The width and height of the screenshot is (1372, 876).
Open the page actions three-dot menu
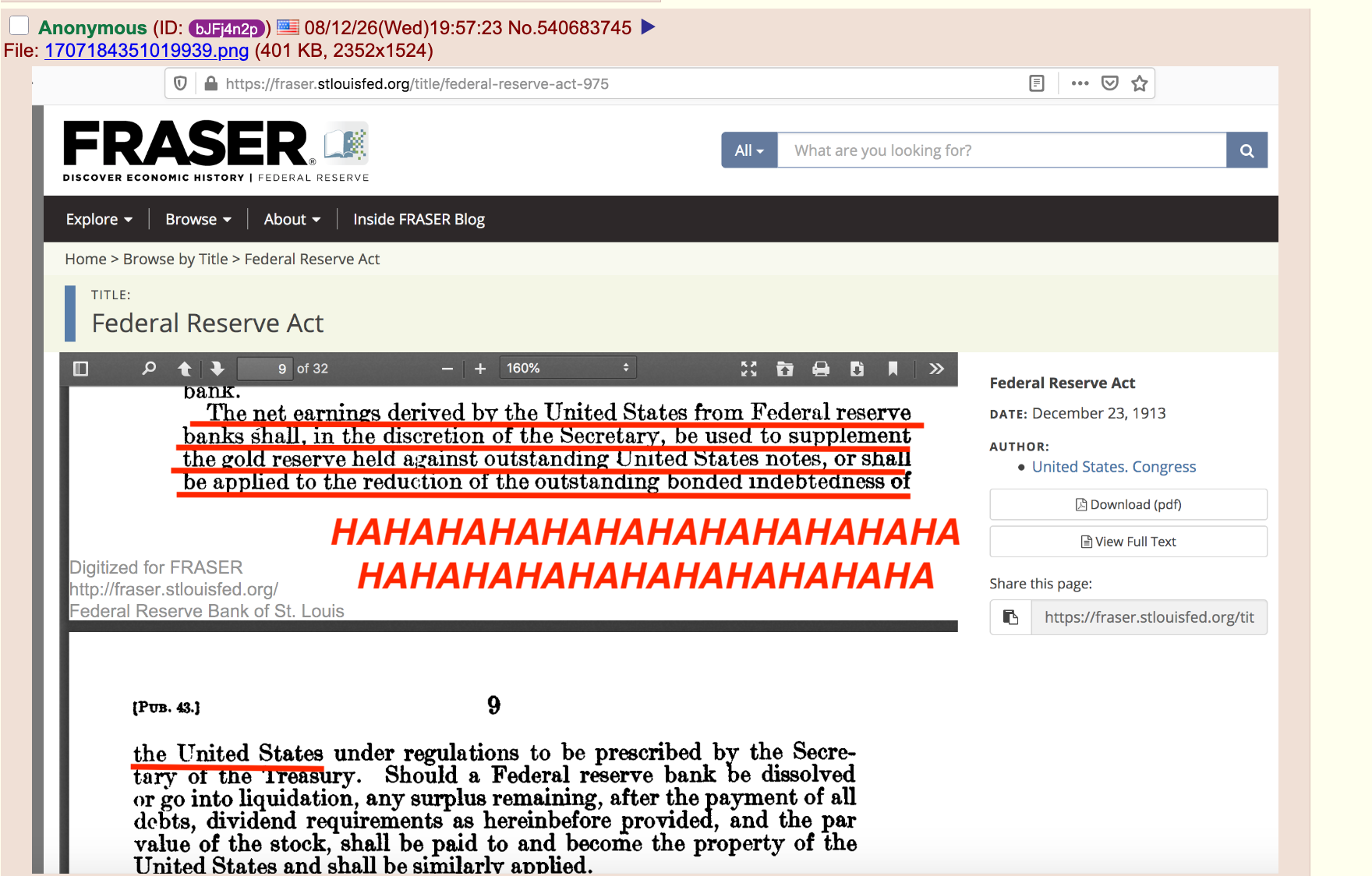1080,83
